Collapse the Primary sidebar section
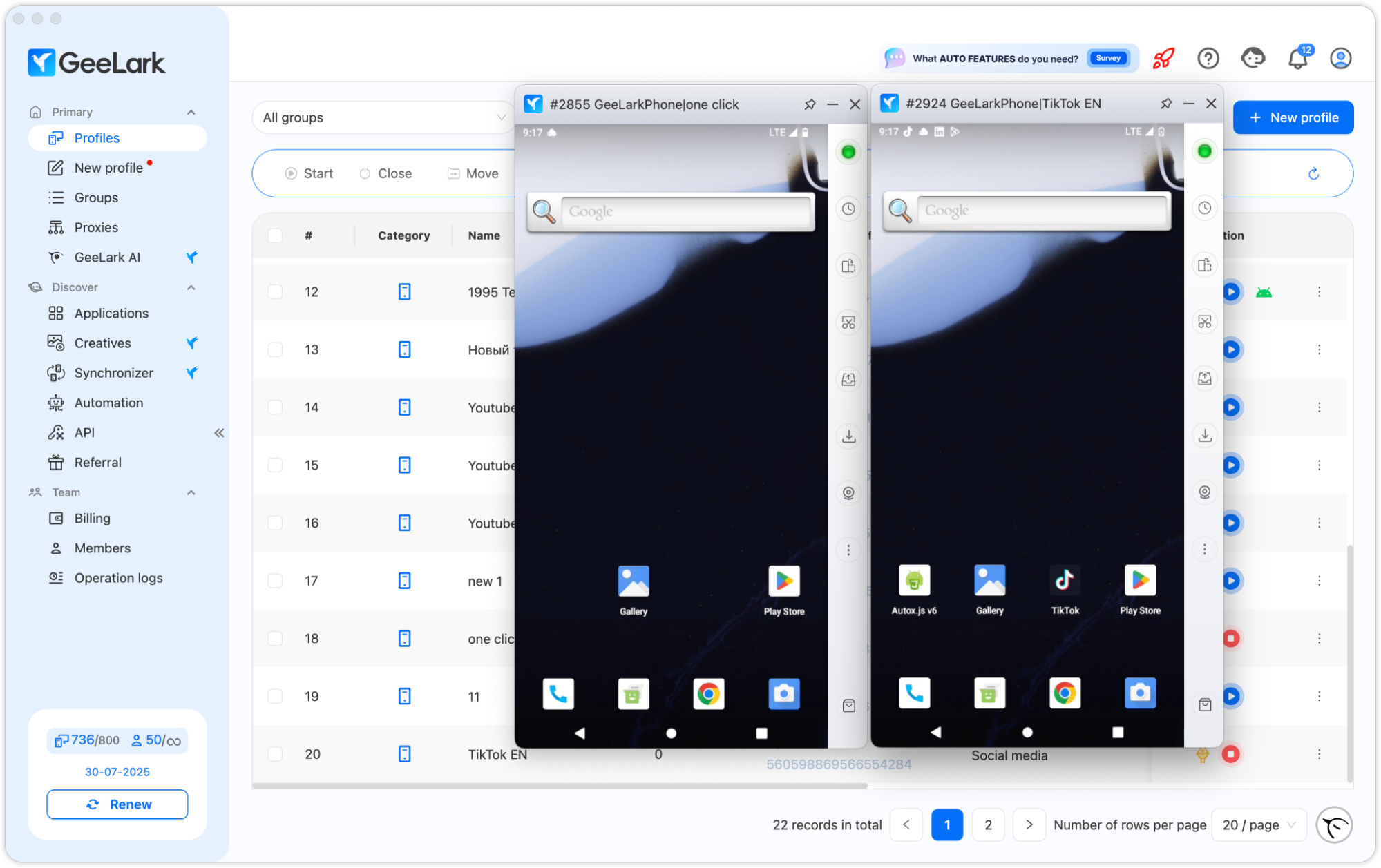The image size is (1381, 868). pyautogui.click(x=191, y=112)
